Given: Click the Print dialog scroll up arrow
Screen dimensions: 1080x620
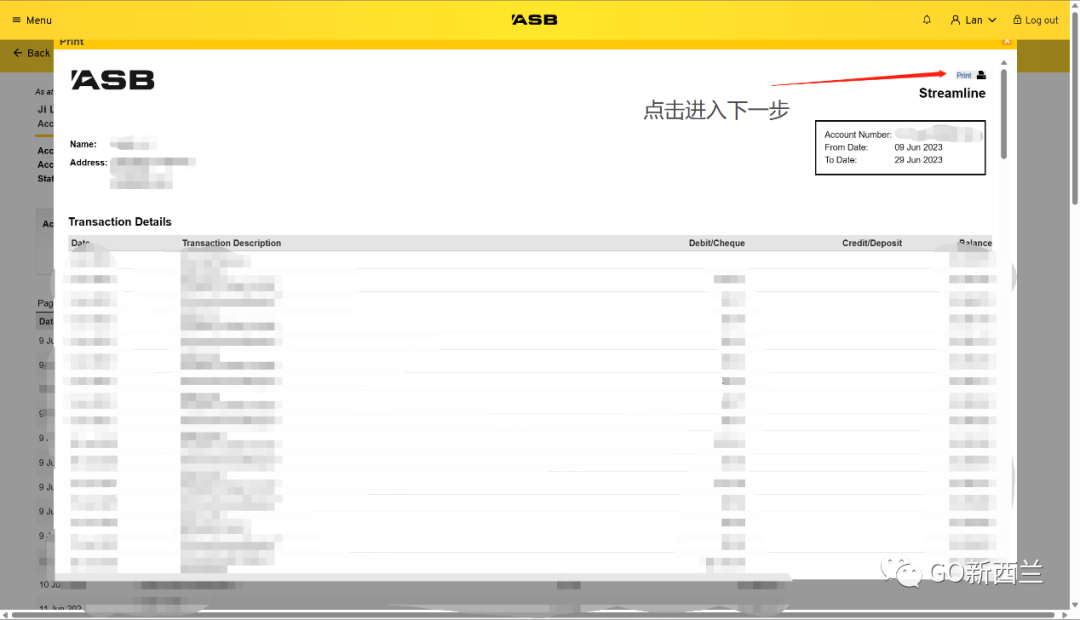Looking at the screenshot, I should point(1004,63).
